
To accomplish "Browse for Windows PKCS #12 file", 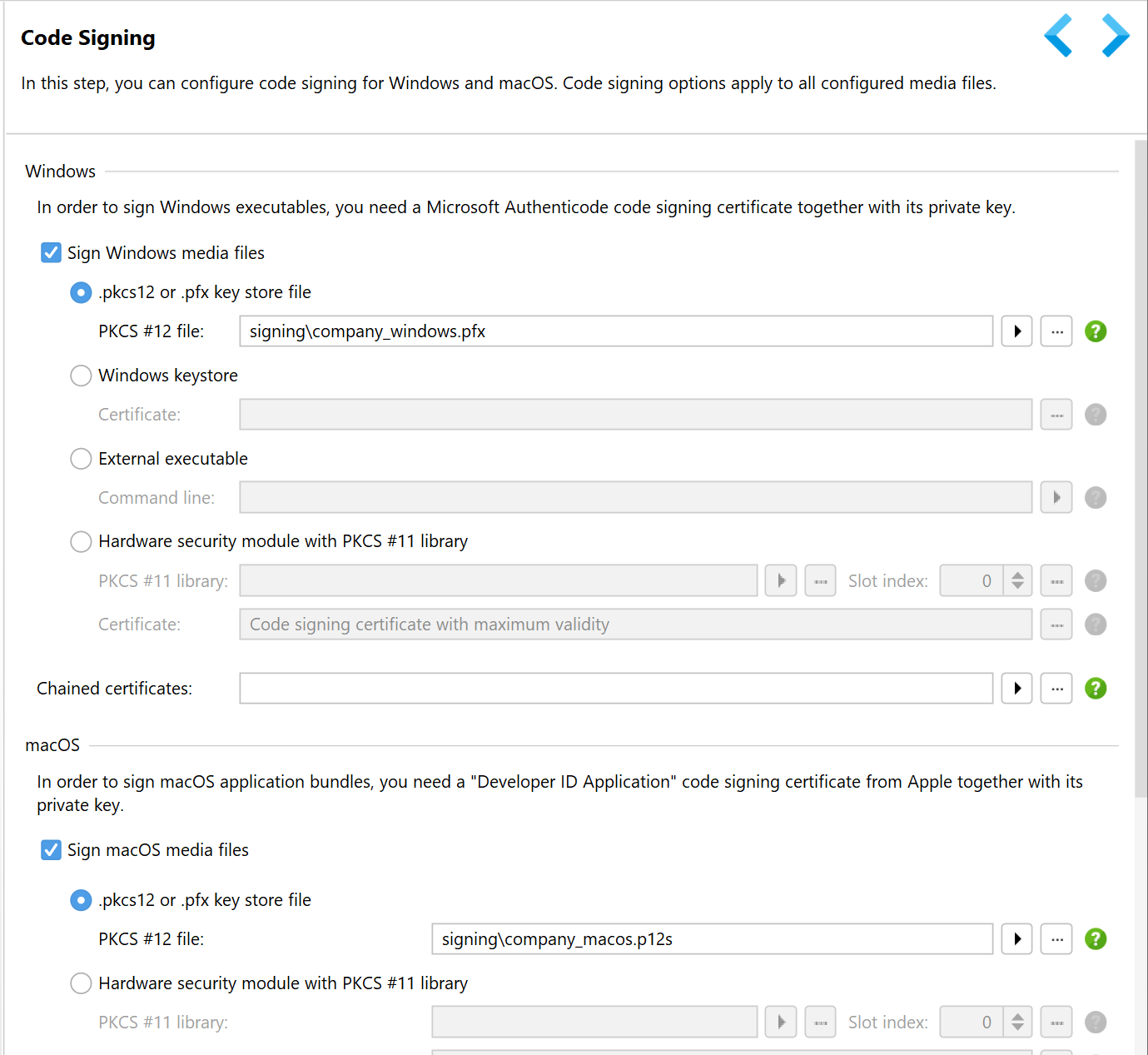I will (1056, 331).
